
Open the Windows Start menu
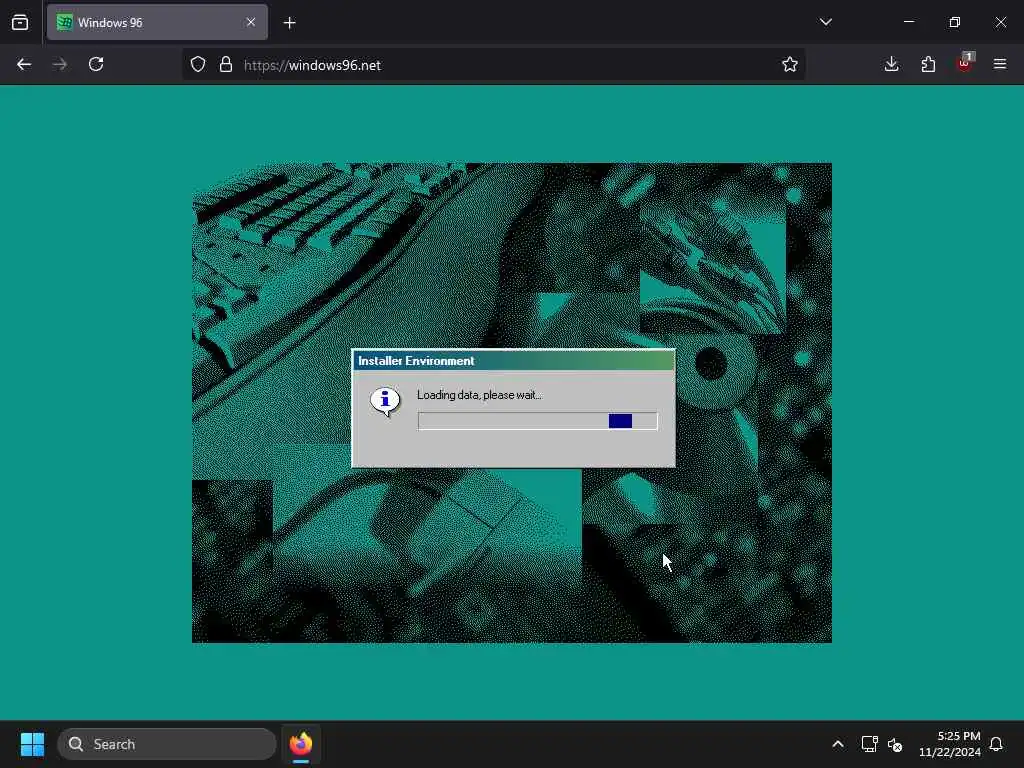point(32,744)
